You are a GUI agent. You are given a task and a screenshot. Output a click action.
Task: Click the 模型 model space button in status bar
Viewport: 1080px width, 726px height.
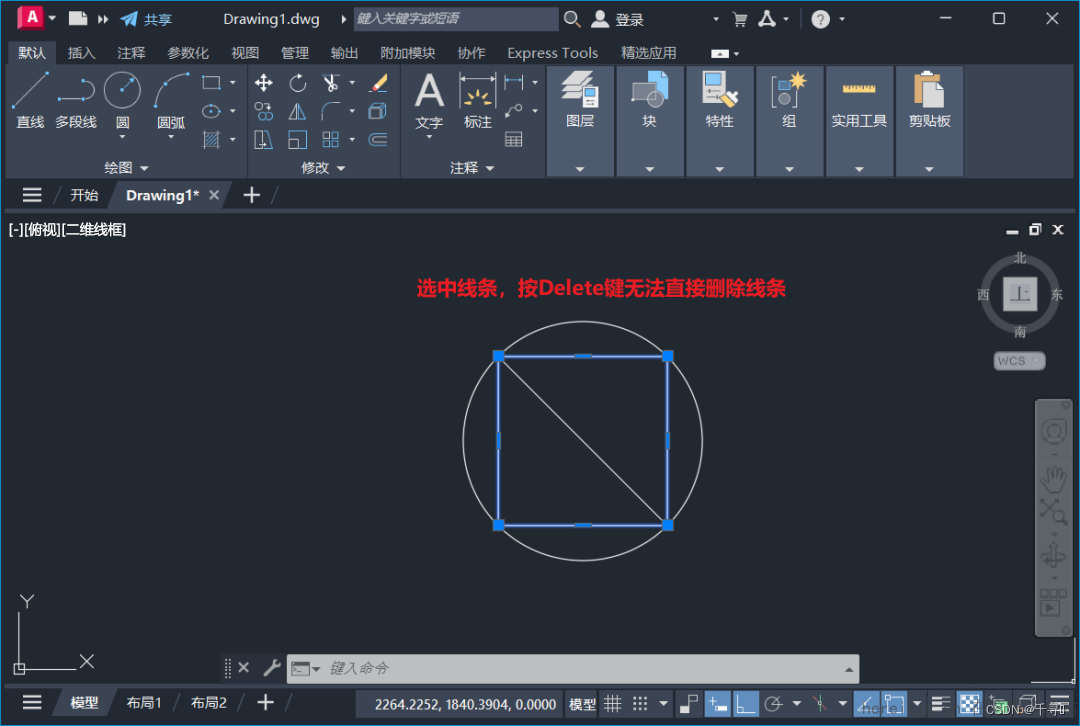pyautogui.click(x=582, y=704)
